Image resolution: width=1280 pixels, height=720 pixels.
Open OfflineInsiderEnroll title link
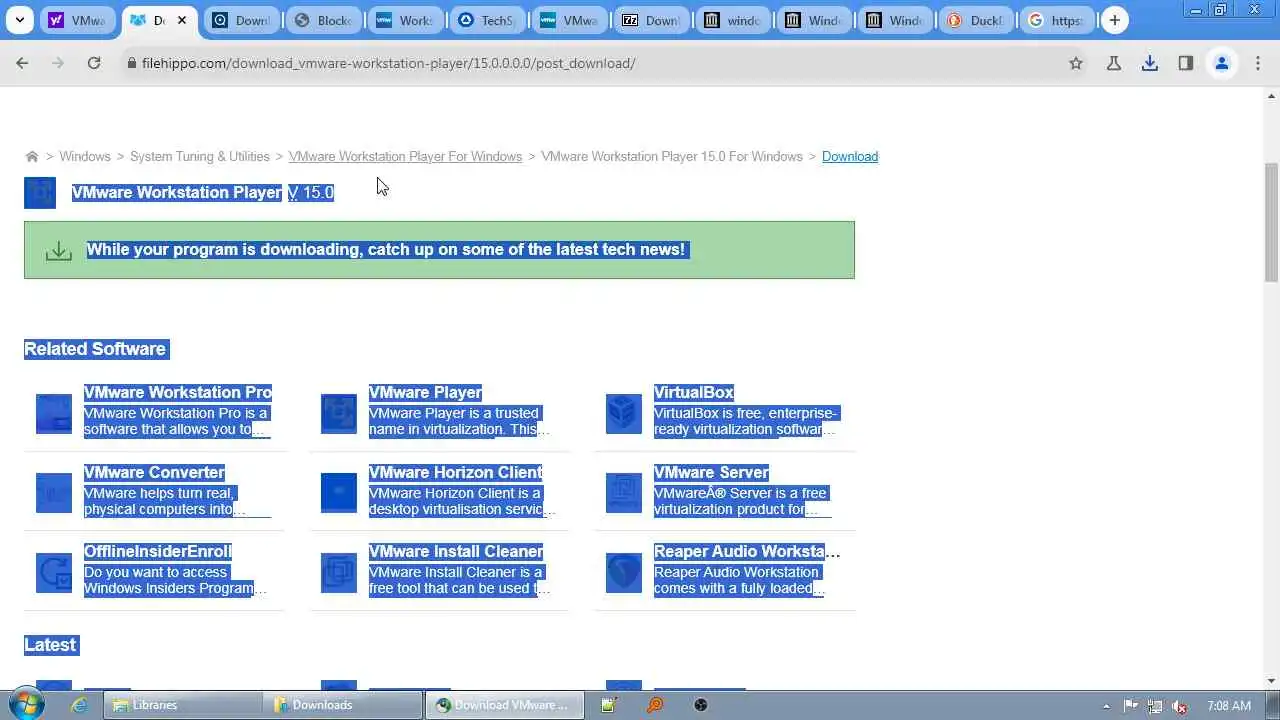[158, 551]
